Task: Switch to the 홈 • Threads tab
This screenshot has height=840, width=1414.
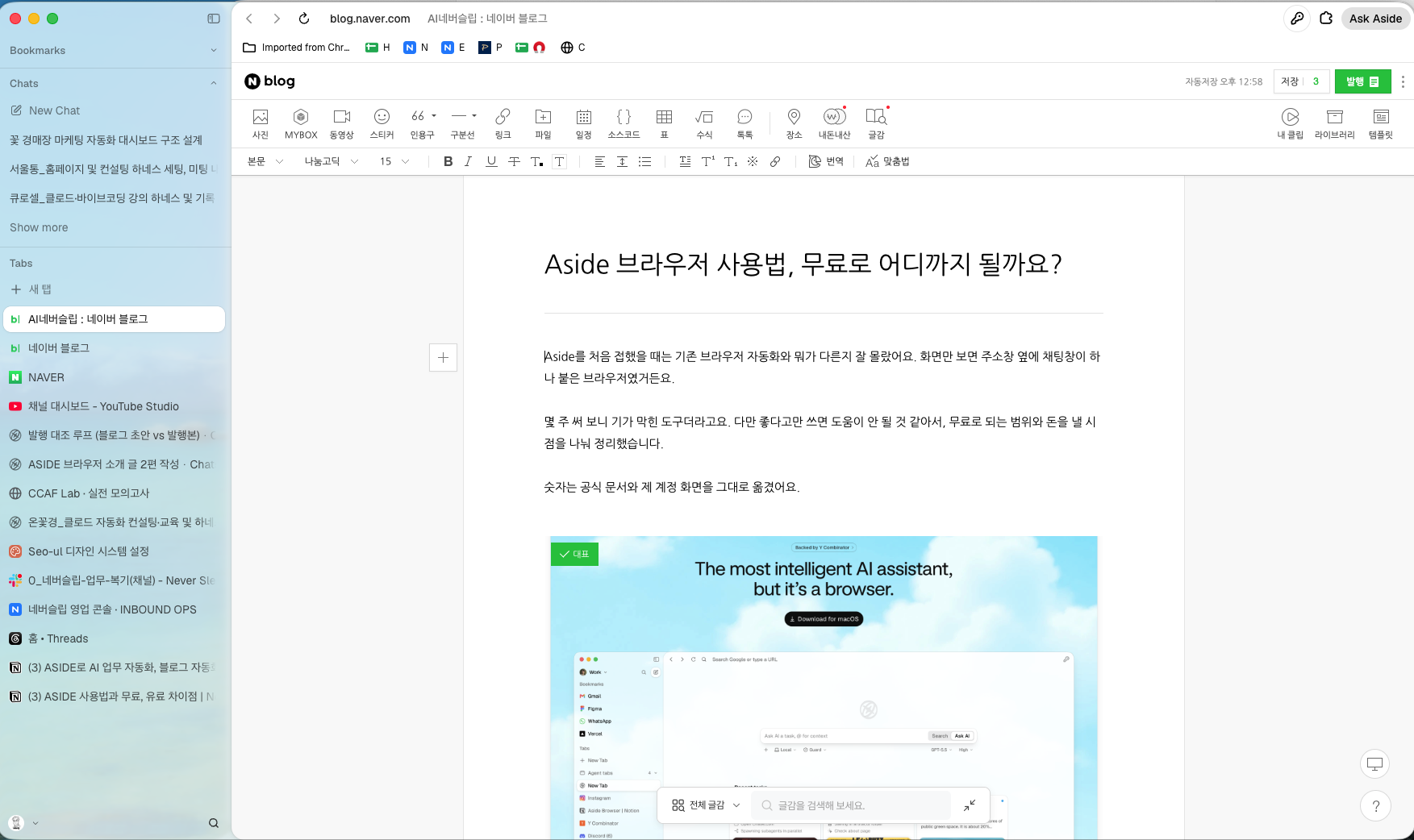Action: pyautogui.click(x=114, y=638)
